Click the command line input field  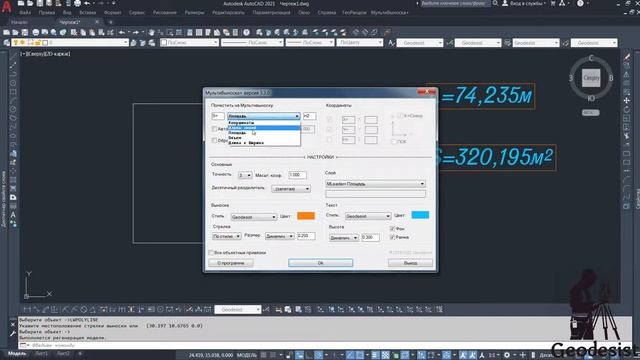point(286,345)
